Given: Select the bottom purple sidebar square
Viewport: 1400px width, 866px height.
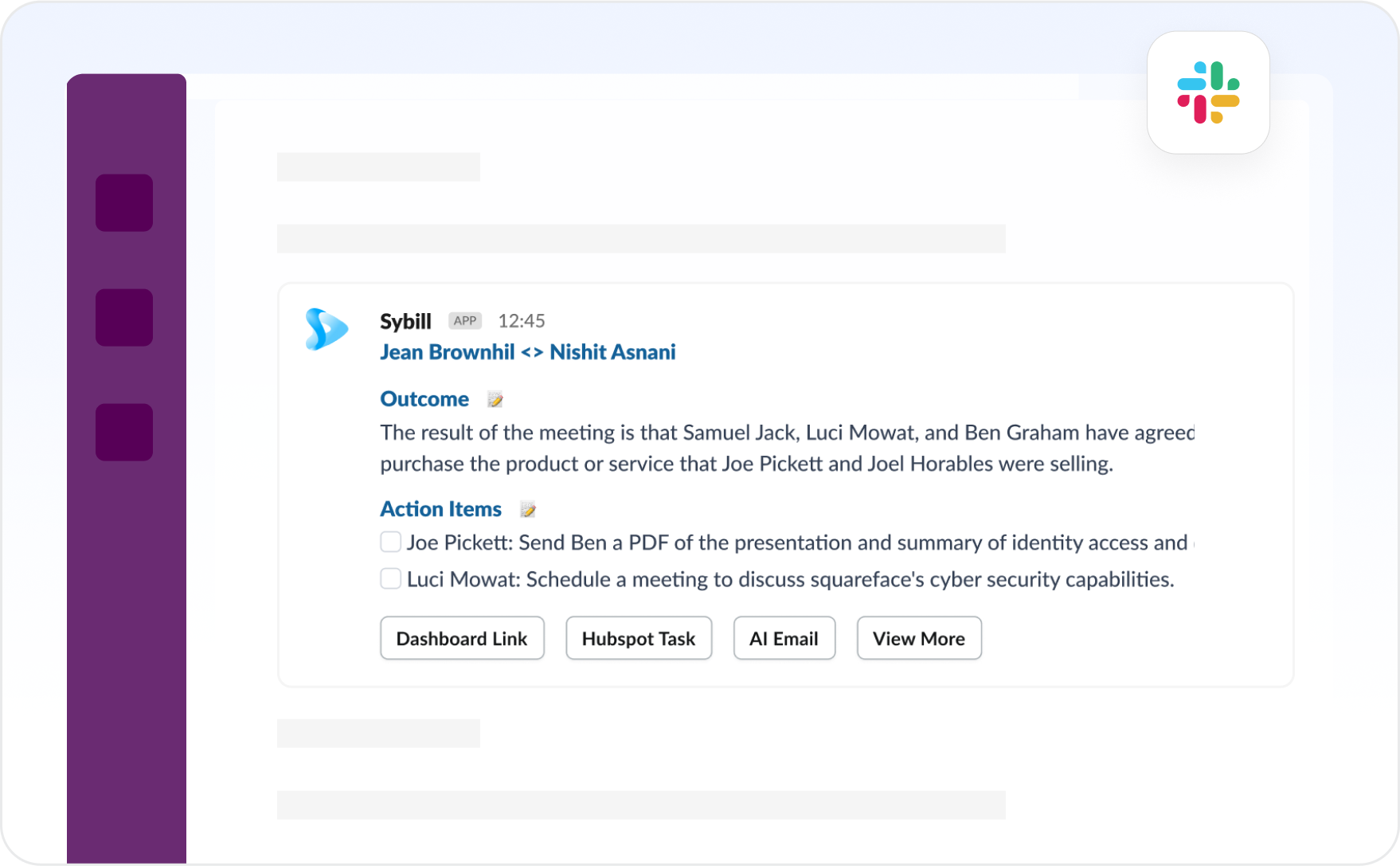Looking at the screenshot, I should click(x=124, y=432).
